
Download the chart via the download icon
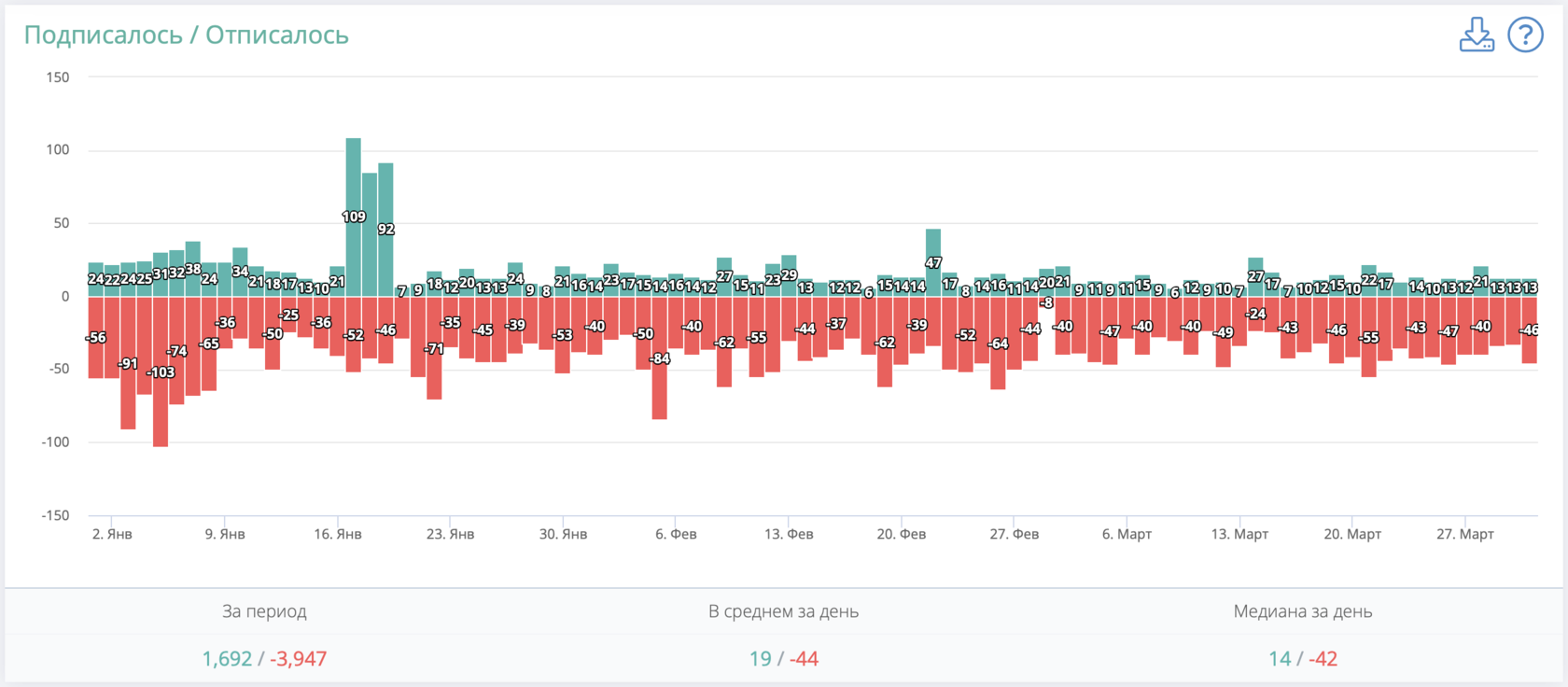(1477, 35)
